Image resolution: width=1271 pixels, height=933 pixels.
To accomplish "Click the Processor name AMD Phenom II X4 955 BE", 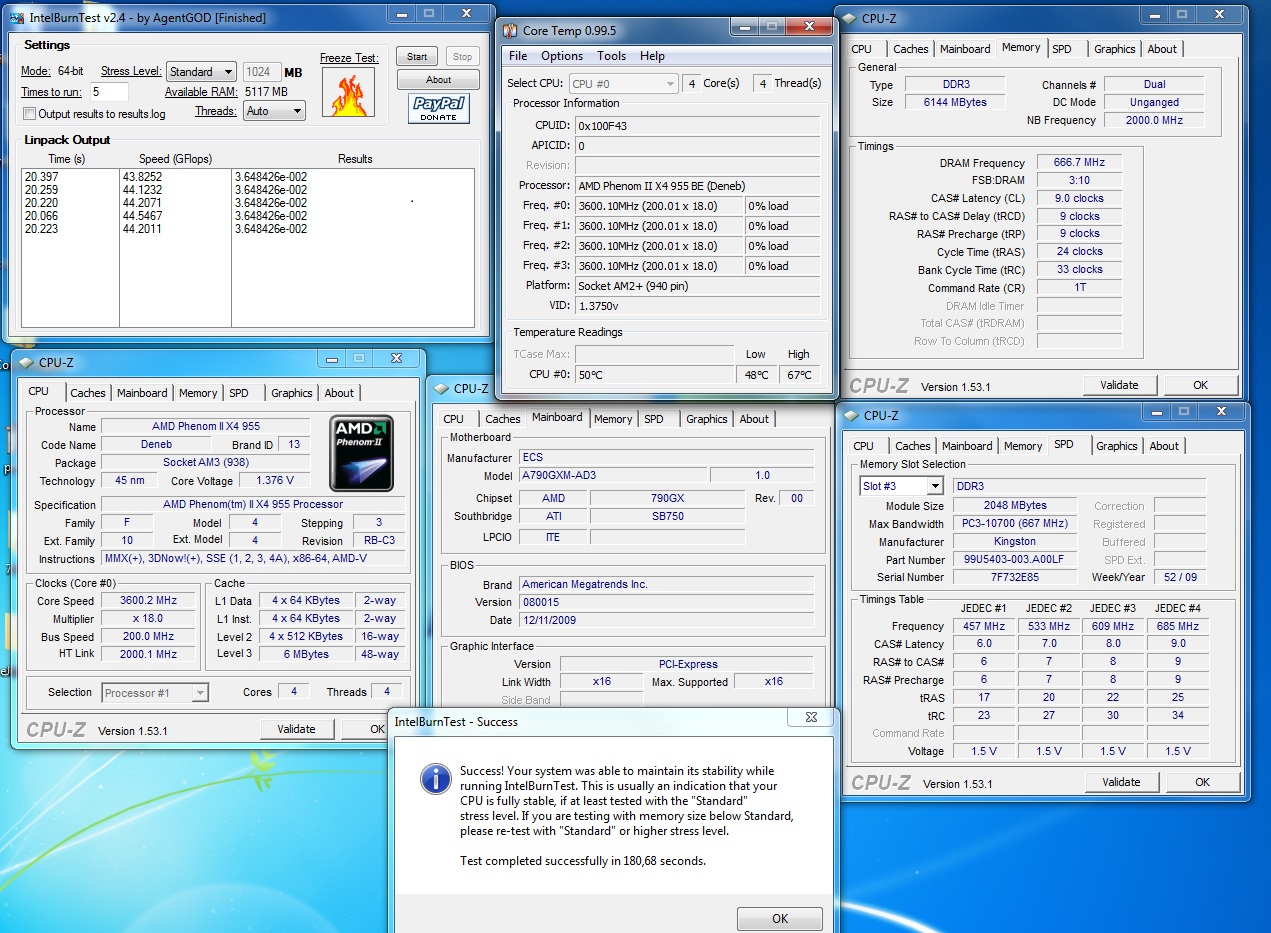I will click(697, 185).
